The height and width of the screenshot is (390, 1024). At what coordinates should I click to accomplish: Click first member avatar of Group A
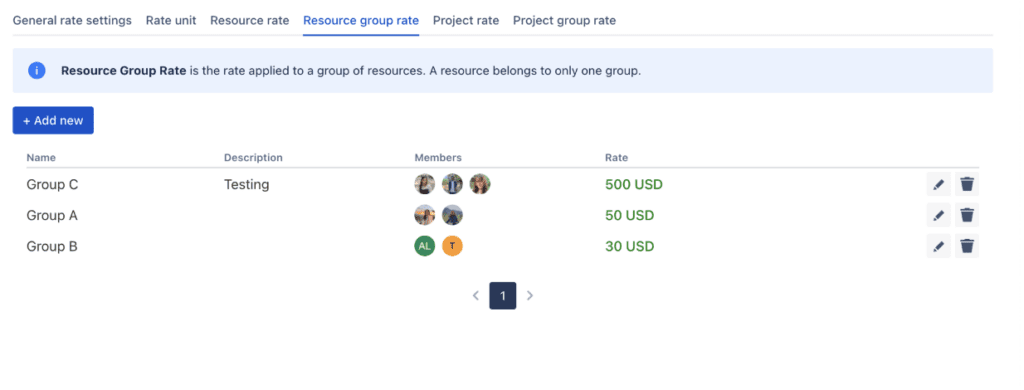click(424, 215)
